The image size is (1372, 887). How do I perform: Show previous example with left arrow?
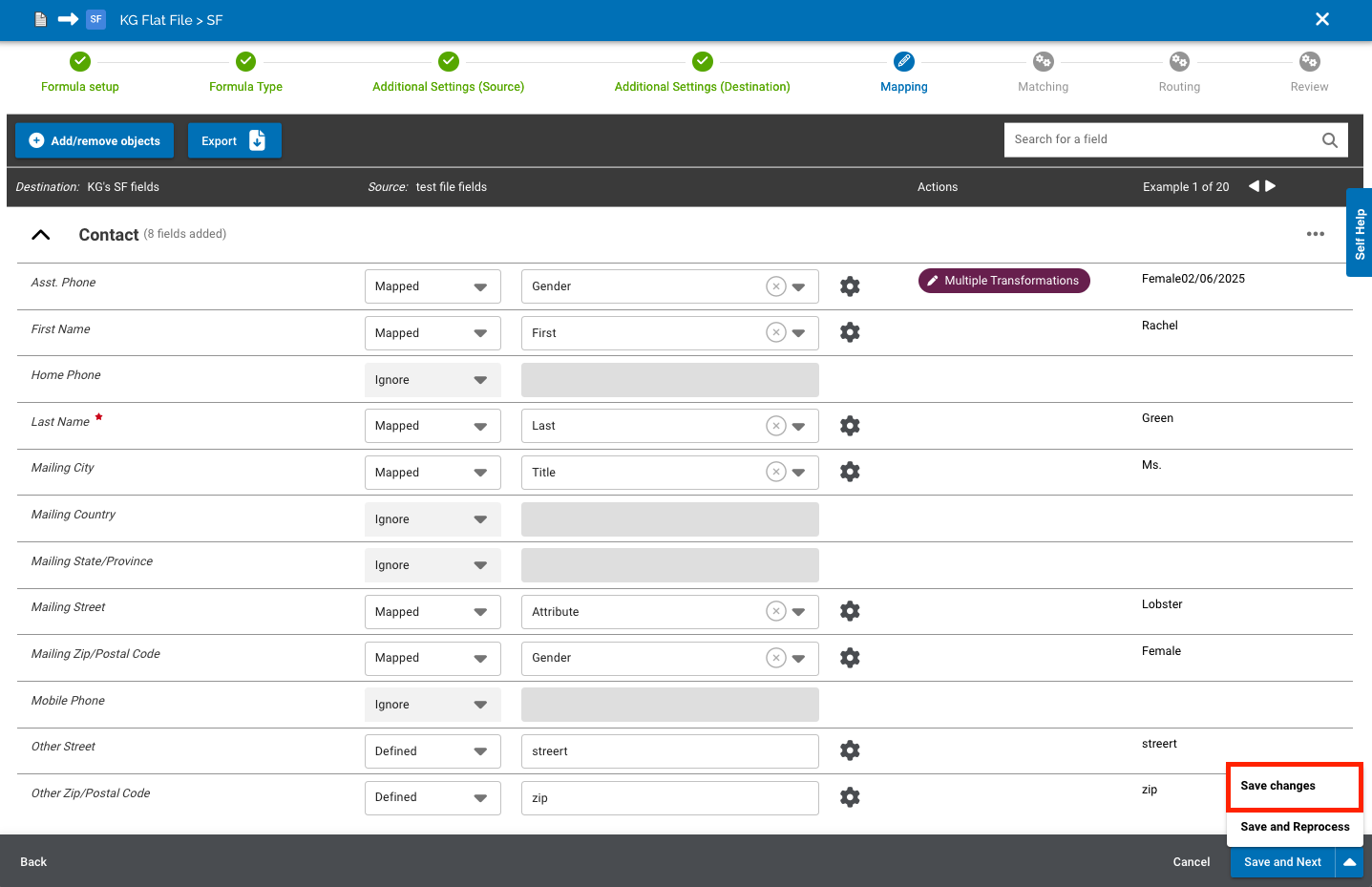pos(1254,186)
